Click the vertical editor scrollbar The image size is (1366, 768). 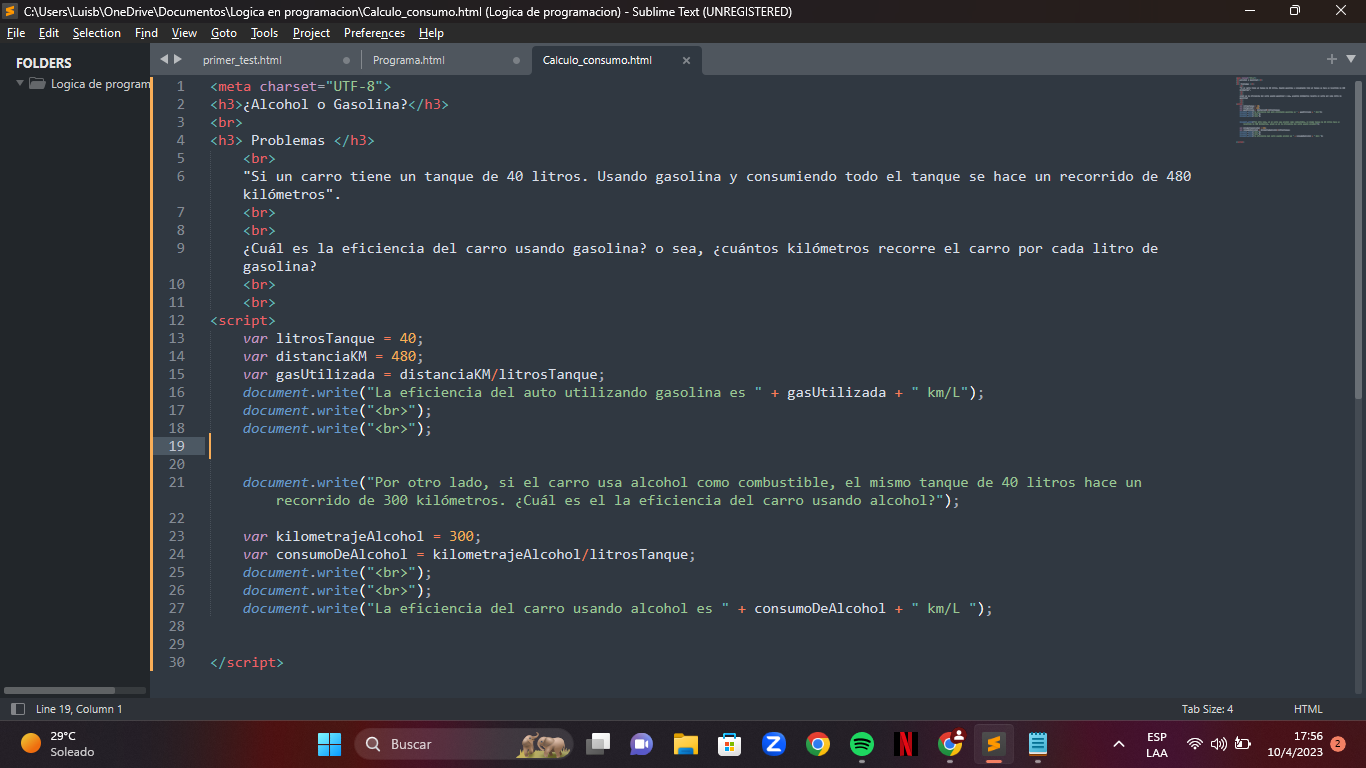[x=1357, y=240]
